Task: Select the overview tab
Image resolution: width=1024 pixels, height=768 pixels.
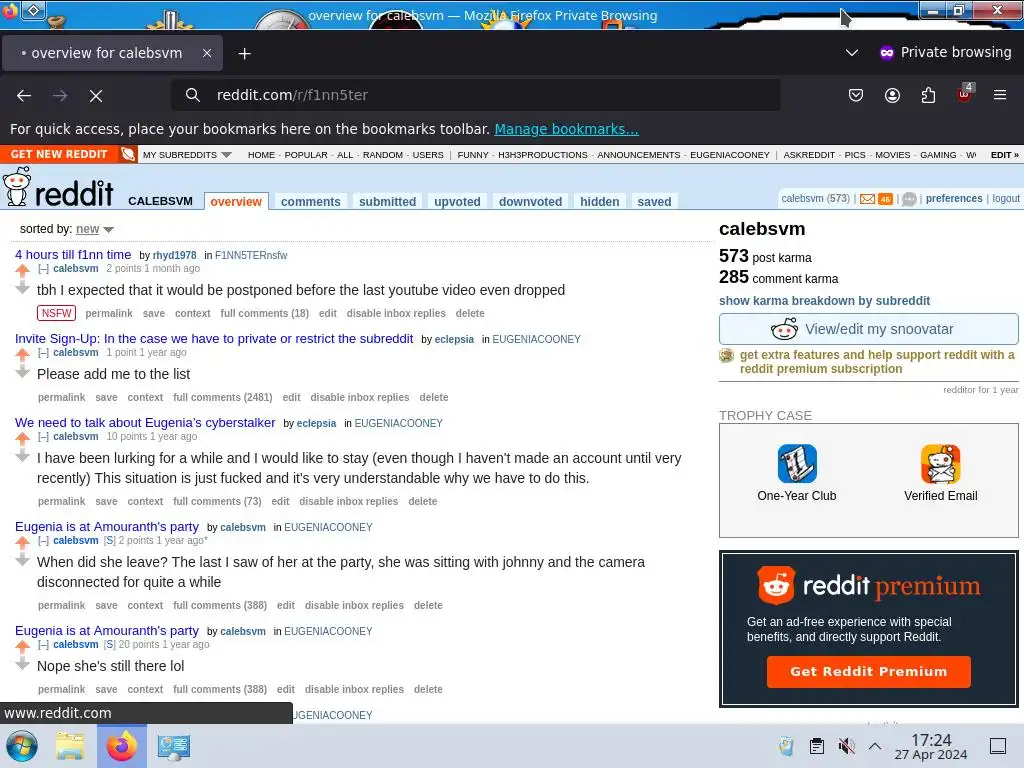Action: 236,202
